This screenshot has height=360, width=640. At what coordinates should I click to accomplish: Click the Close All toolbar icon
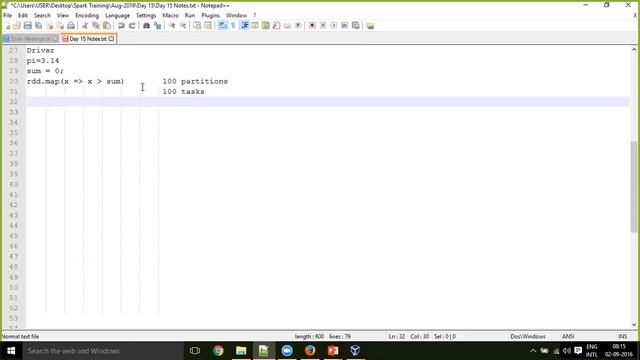[x=60, y=26]
